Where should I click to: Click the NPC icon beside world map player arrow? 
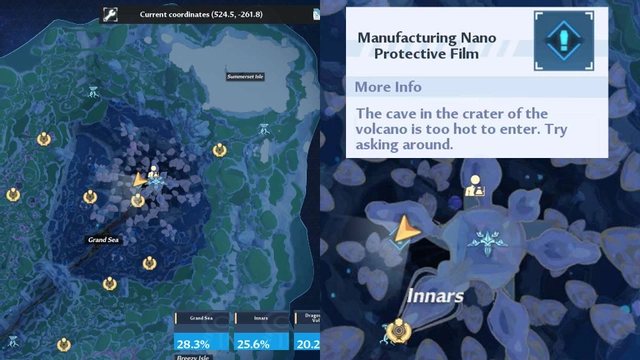[x=153, y=171]
